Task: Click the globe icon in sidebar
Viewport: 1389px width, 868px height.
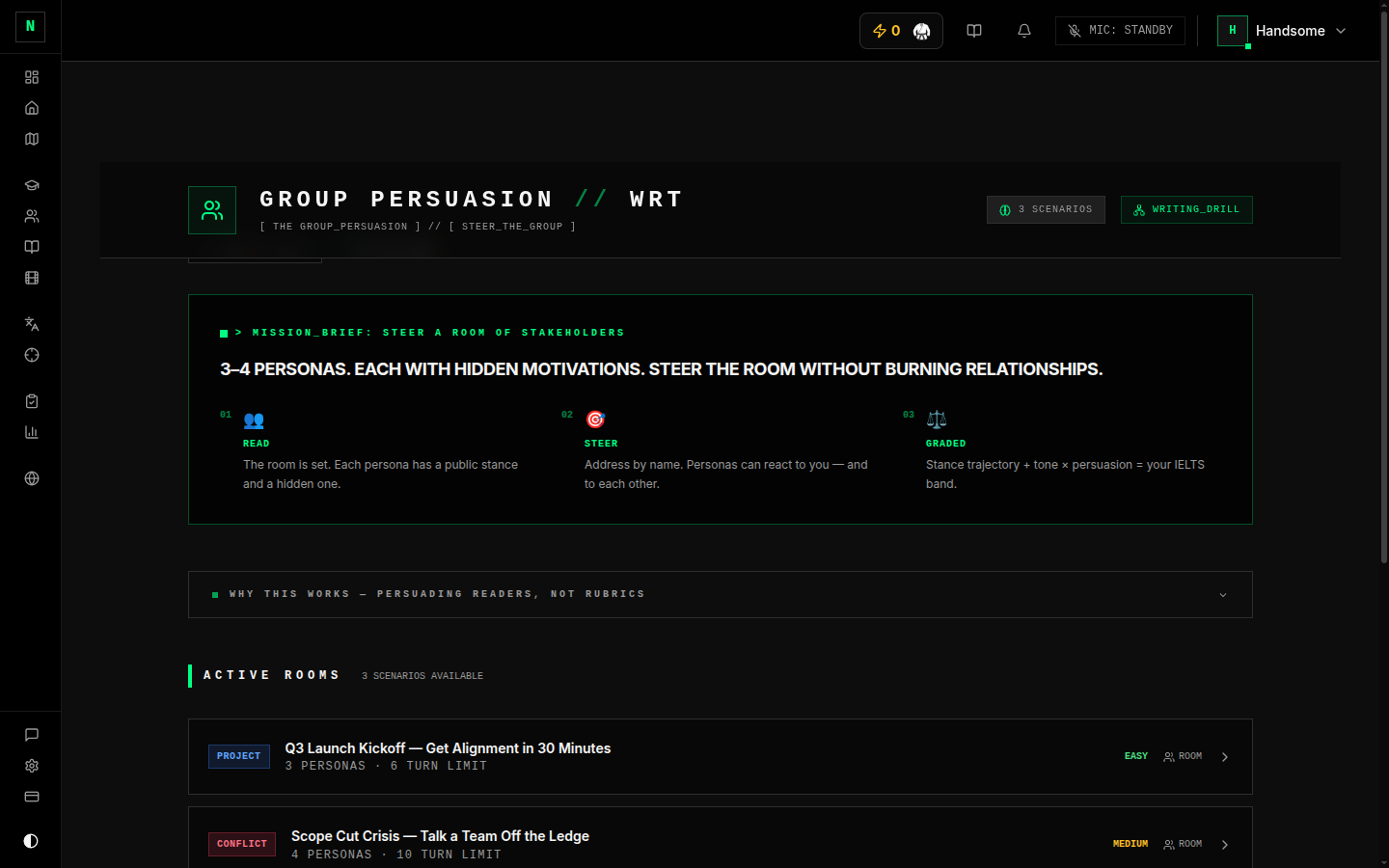Action: coord(32,478)
